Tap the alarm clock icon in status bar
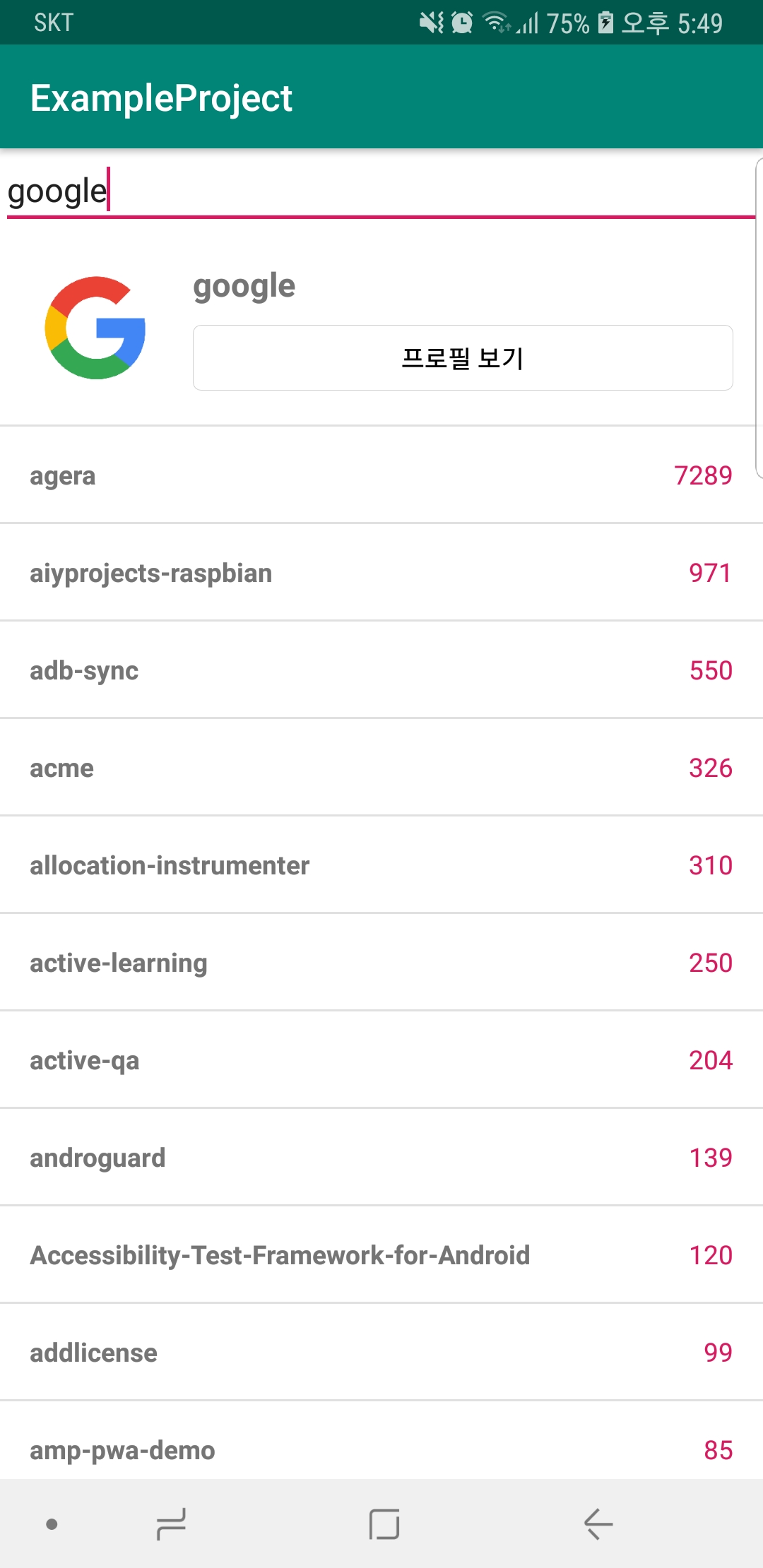 coord(463,23)
